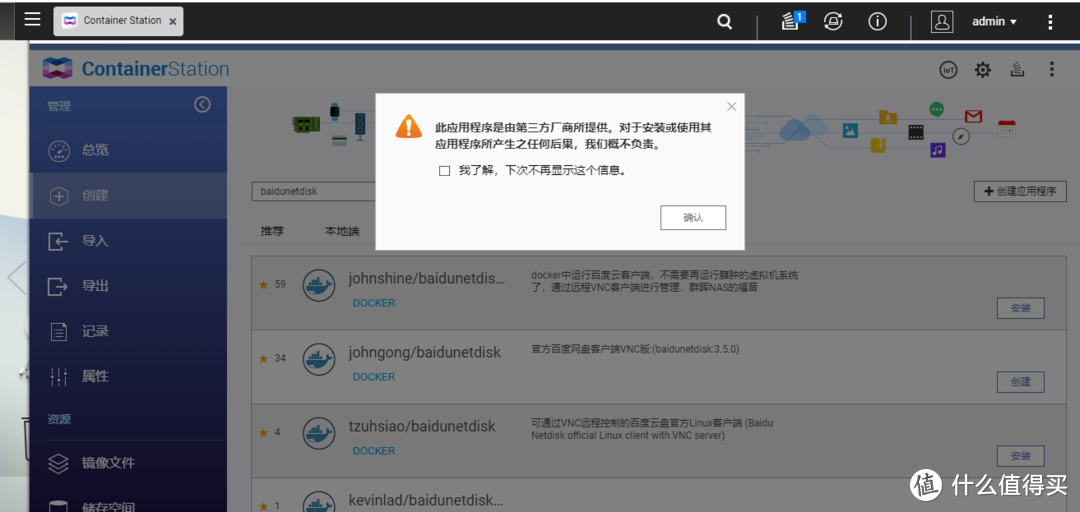
Task: Click the 官方百度网盘客户端VNC版 description
Action: click(635, 349)
